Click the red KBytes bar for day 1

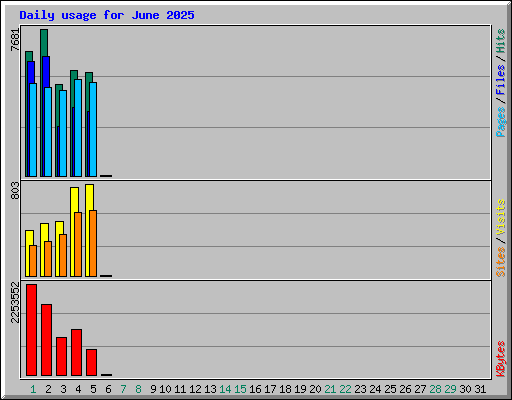coord(31,330)
